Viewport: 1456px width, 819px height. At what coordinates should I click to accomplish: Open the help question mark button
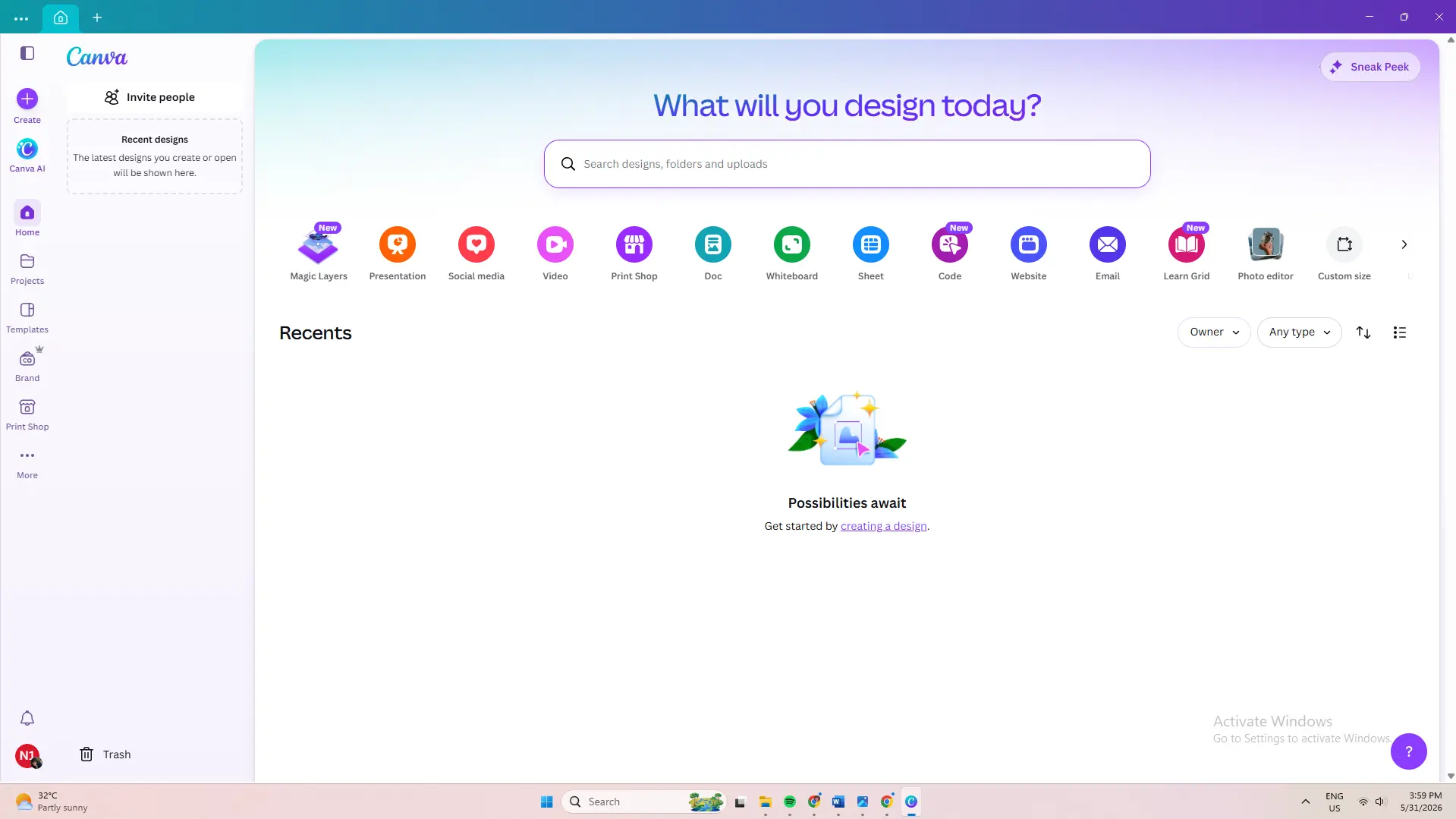coord(1409,751)
